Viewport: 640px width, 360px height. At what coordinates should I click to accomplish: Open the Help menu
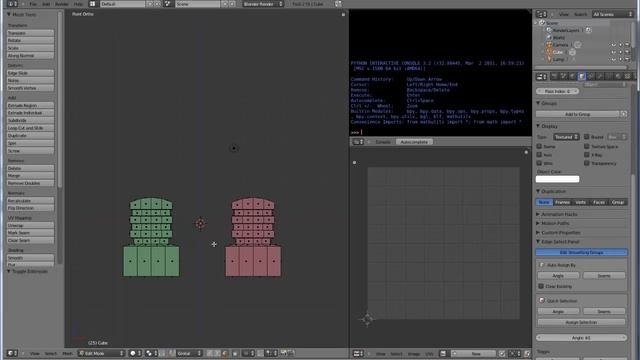(78, 4)
